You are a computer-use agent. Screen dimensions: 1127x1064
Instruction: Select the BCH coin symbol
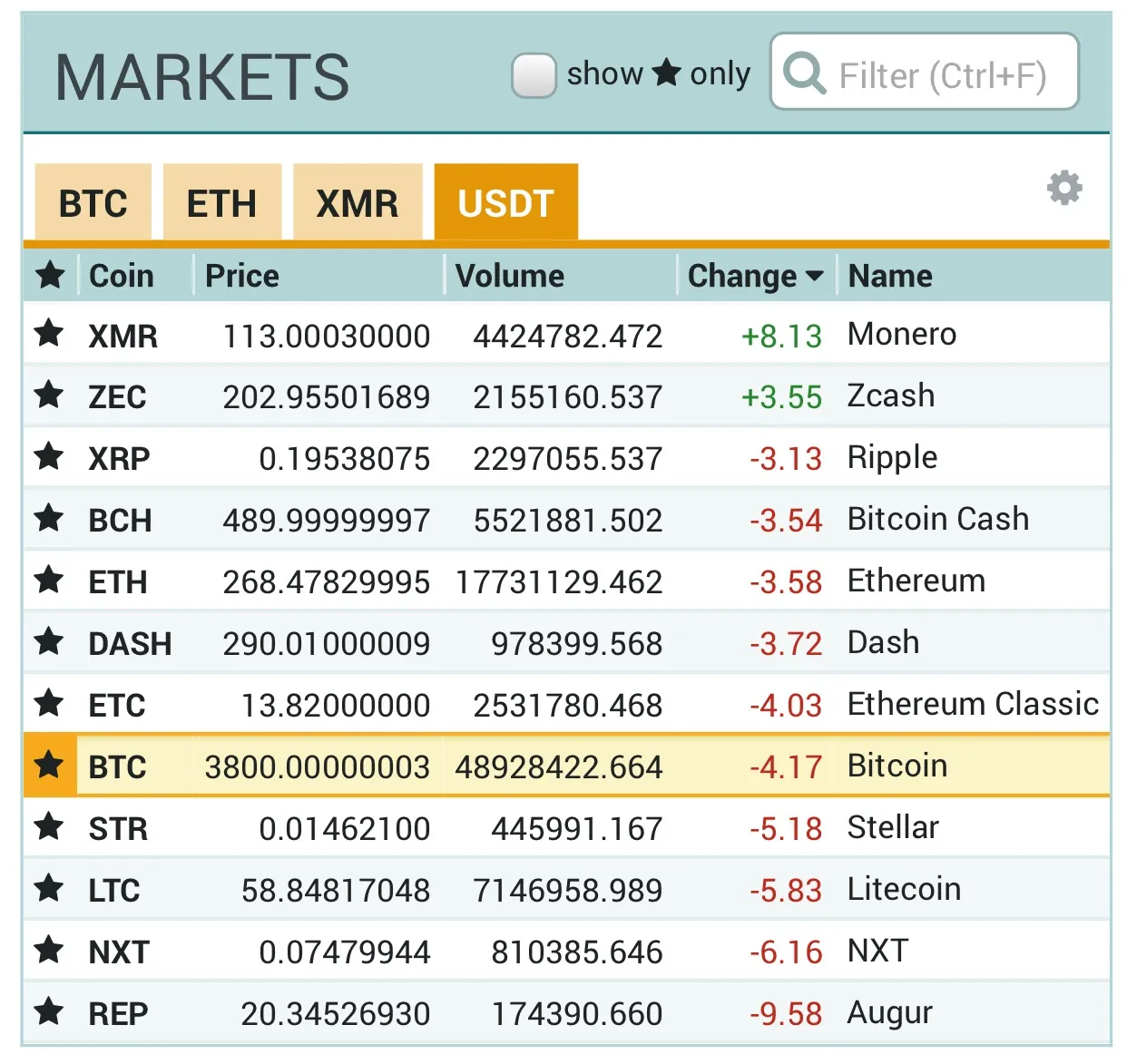point(120,521)
